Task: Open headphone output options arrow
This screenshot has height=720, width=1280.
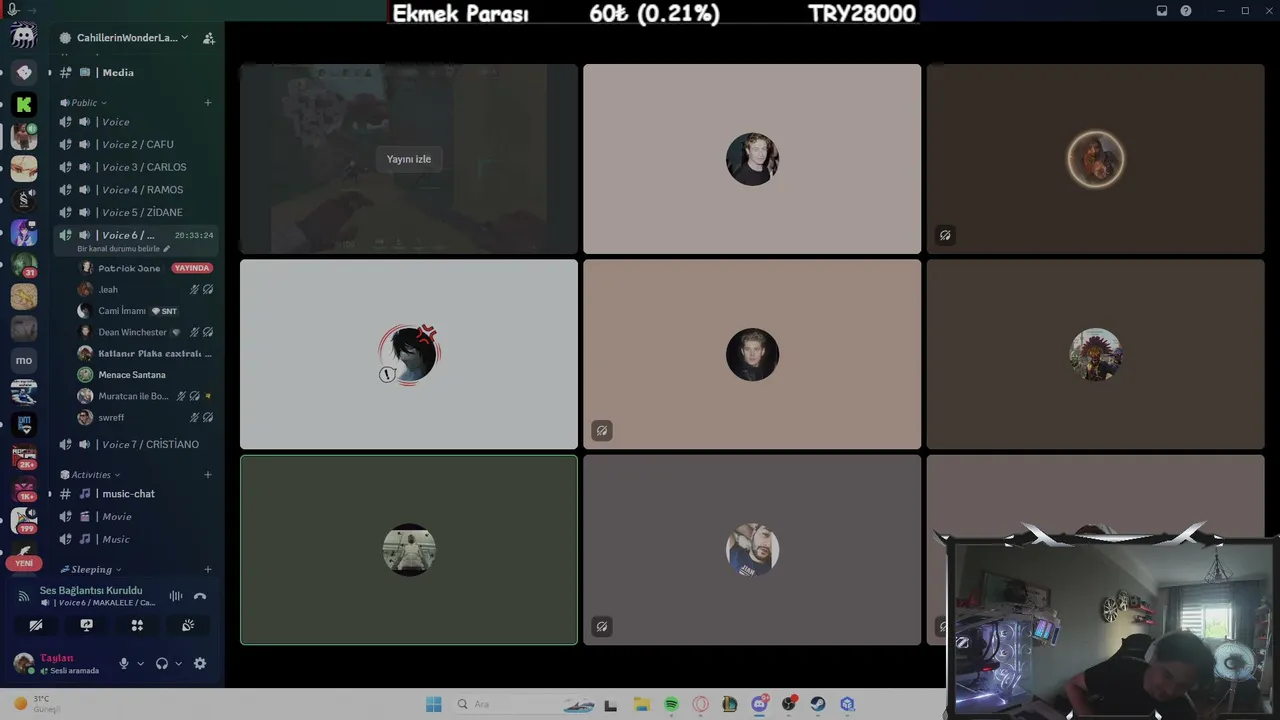Action: point(179,663)
